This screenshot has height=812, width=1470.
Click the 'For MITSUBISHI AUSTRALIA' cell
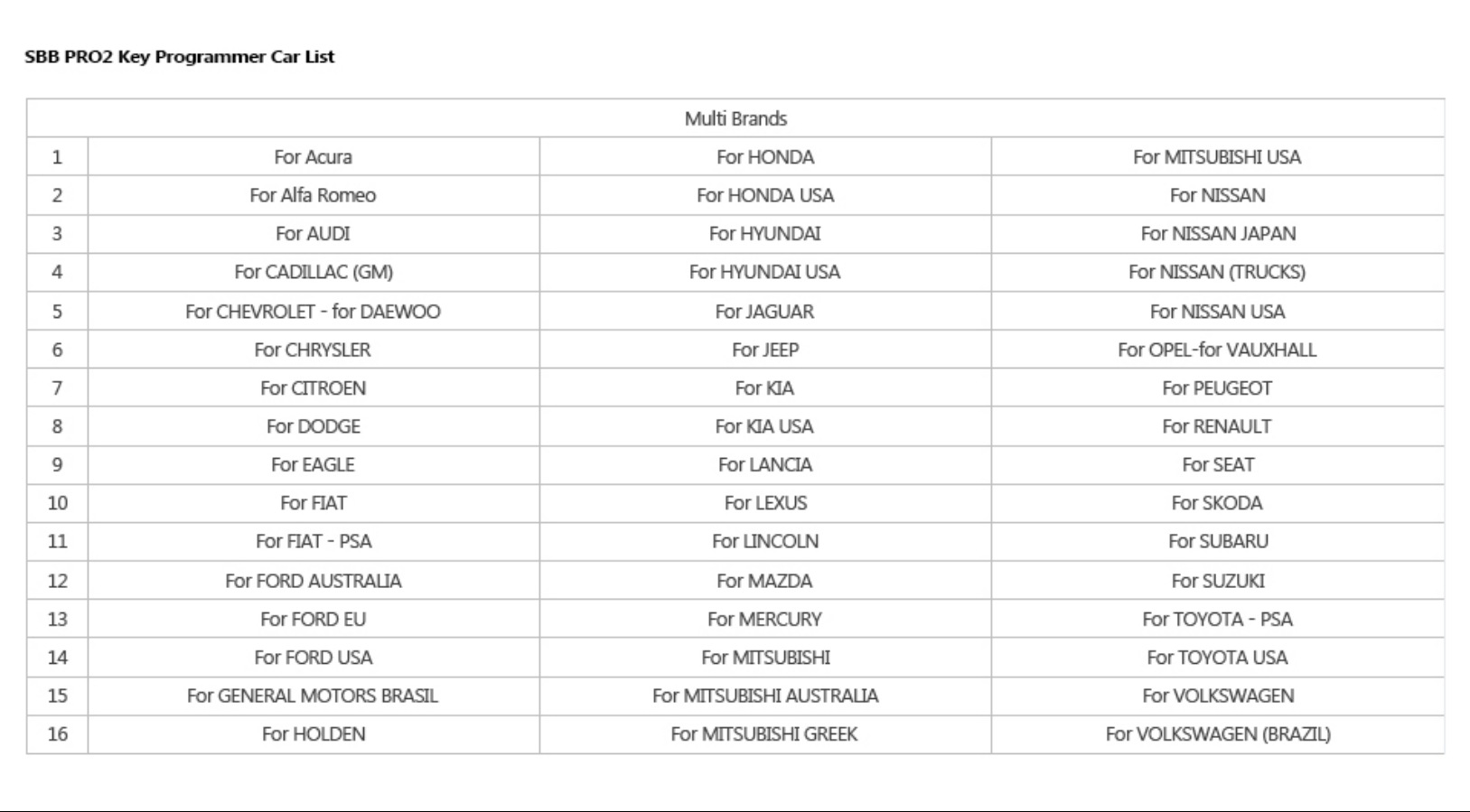pos(765,695)
